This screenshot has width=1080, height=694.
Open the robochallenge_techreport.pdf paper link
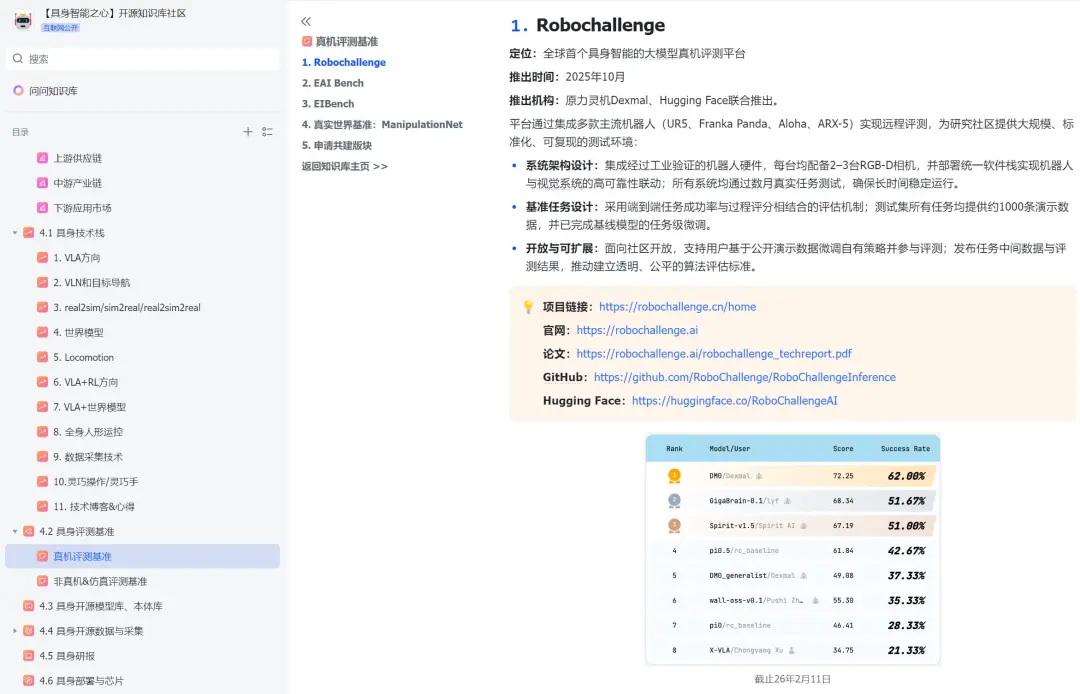point(714,353)
